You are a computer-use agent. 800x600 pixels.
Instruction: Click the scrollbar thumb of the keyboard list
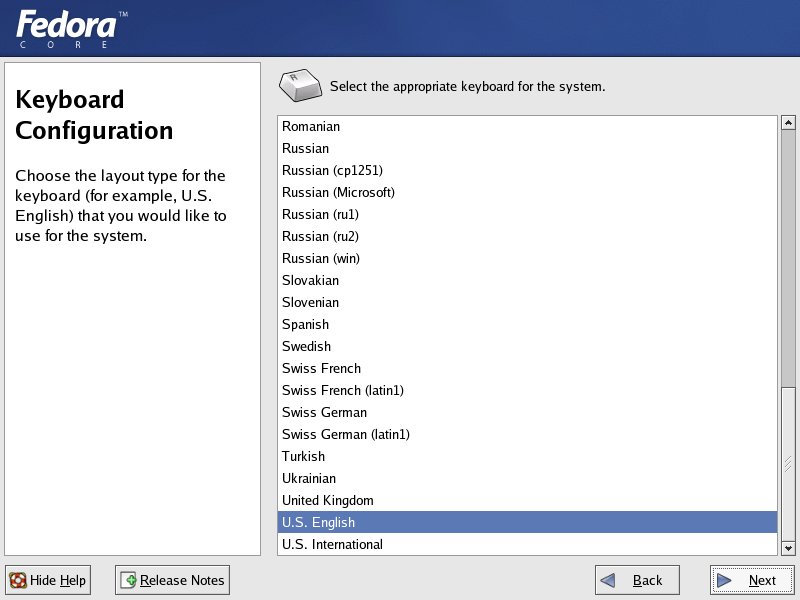[788, 462]
